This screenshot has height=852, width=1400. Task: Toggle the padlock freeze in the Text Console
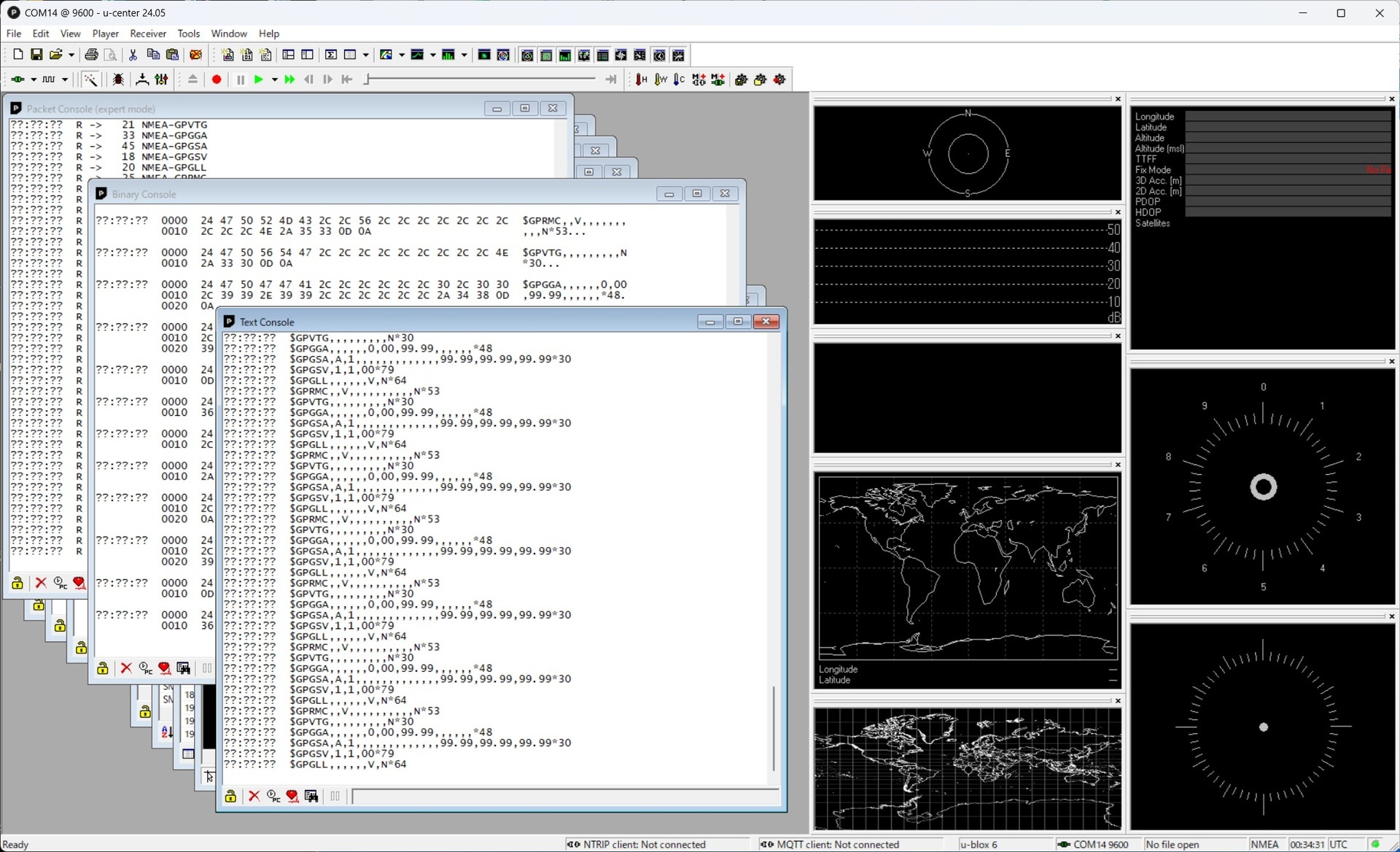[230, 796]
